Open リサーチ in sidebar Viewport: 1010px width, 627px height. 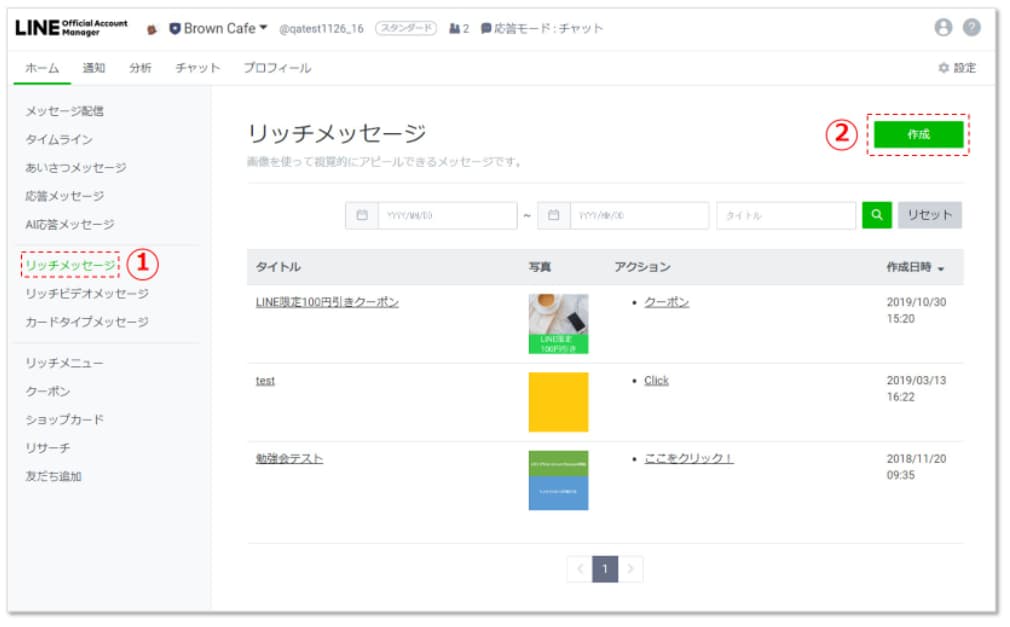click(x=48, y=448)
